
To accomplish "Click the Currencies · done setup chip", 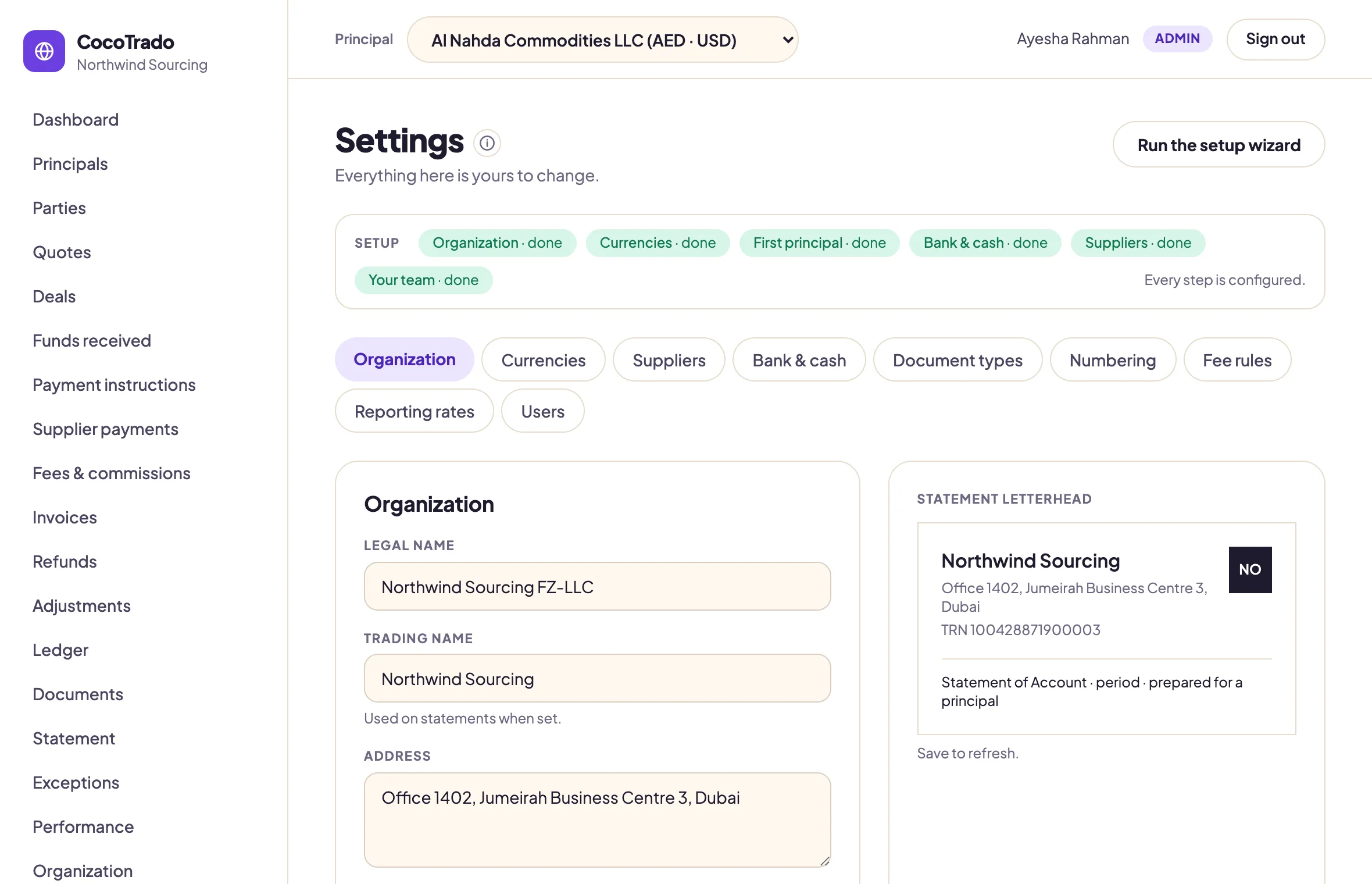I will (x=658, y=243).
